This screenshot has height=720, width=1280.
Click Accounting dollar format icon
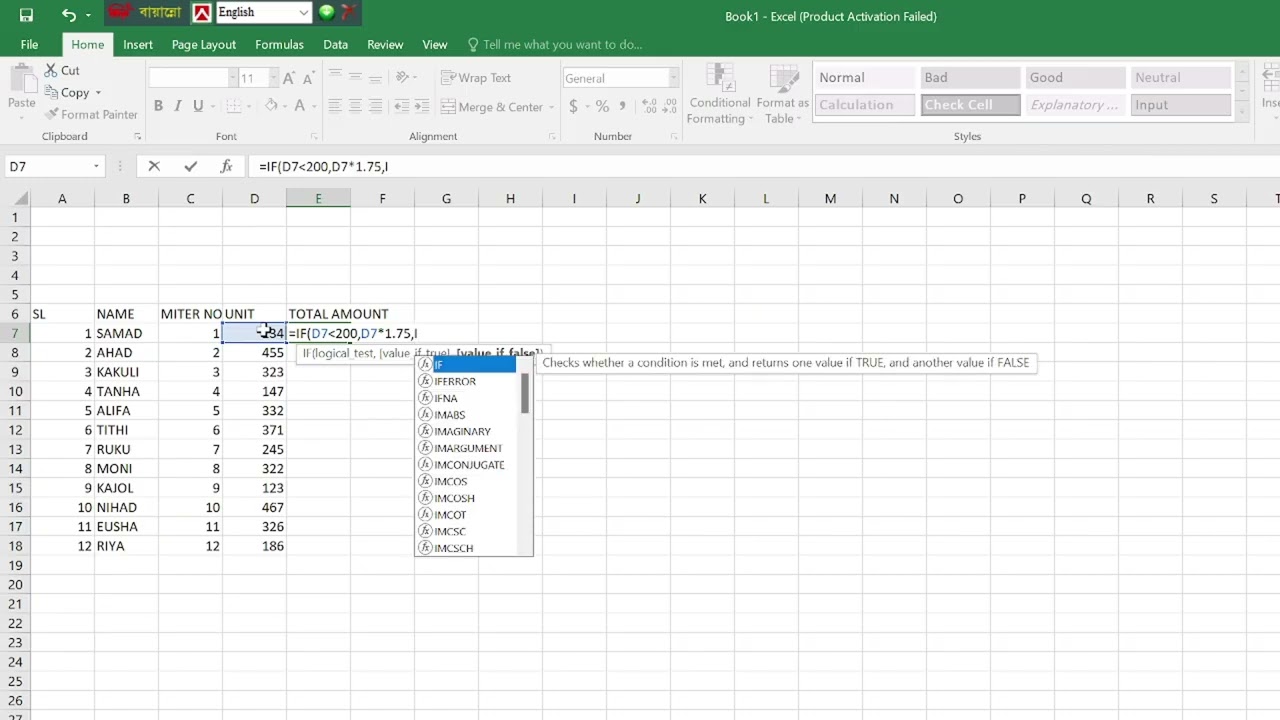(x=573, y=107)
